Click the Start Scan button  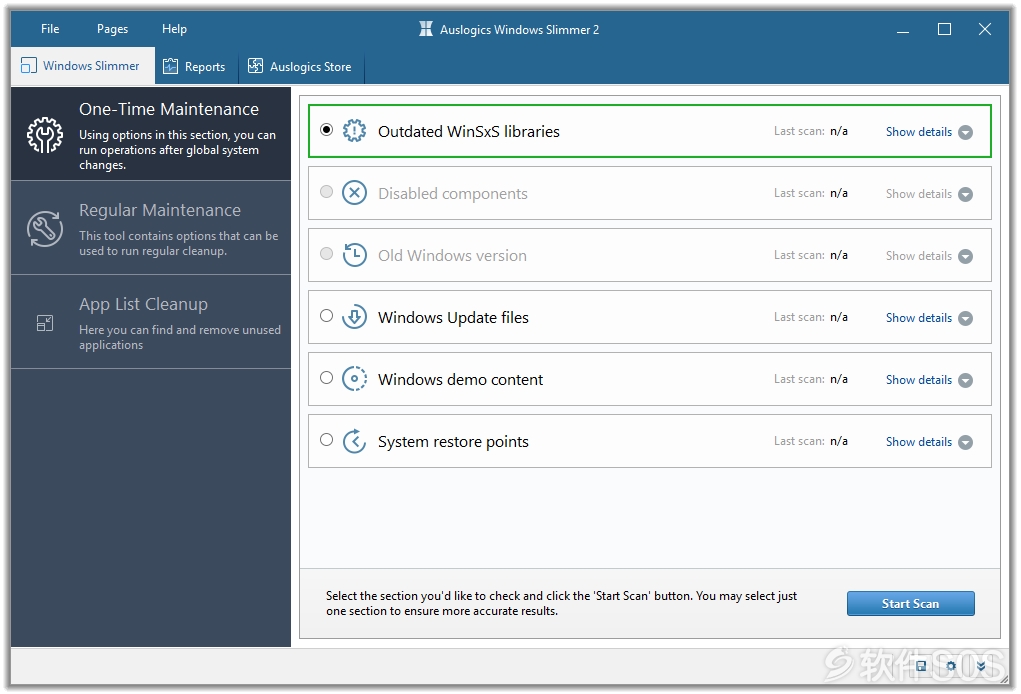click(x=910, y=604)
